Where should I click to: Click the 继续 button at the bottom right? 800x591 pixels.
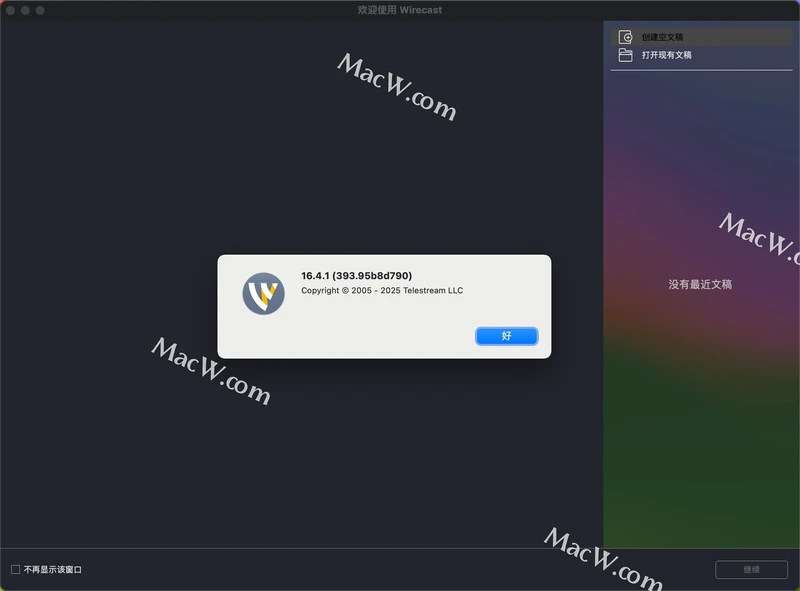(x=751, y=569)
